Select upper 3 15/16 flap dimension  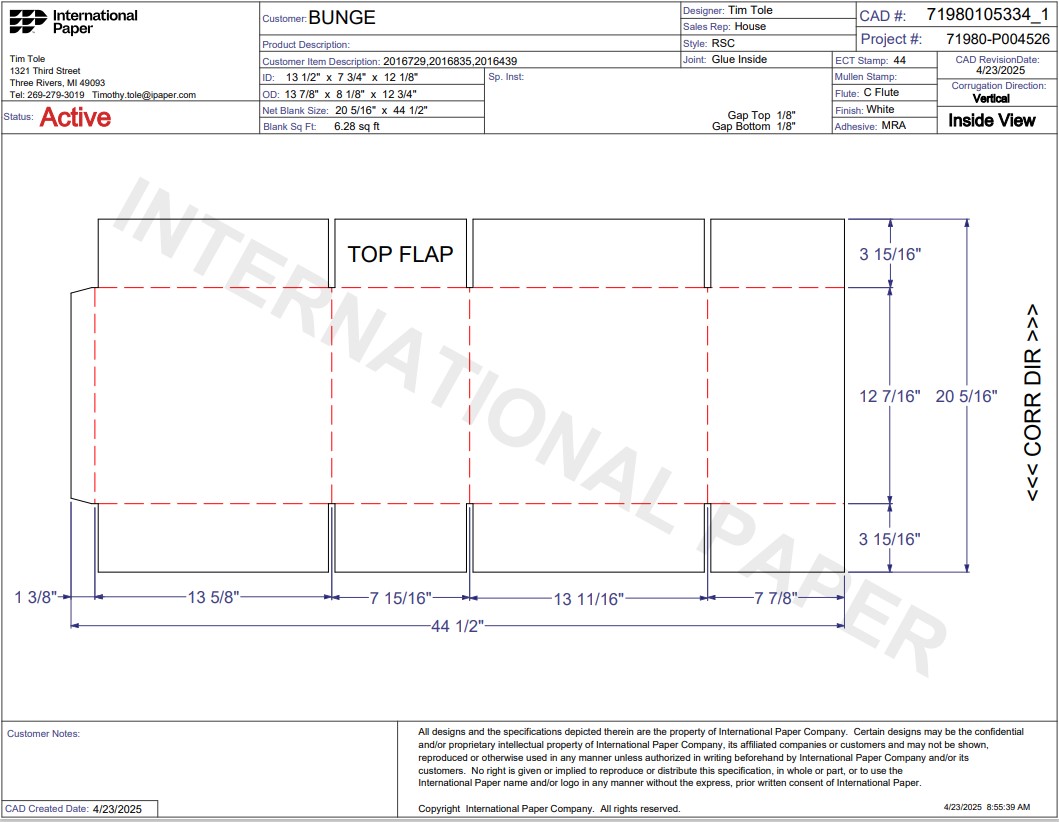pos(890,255)
